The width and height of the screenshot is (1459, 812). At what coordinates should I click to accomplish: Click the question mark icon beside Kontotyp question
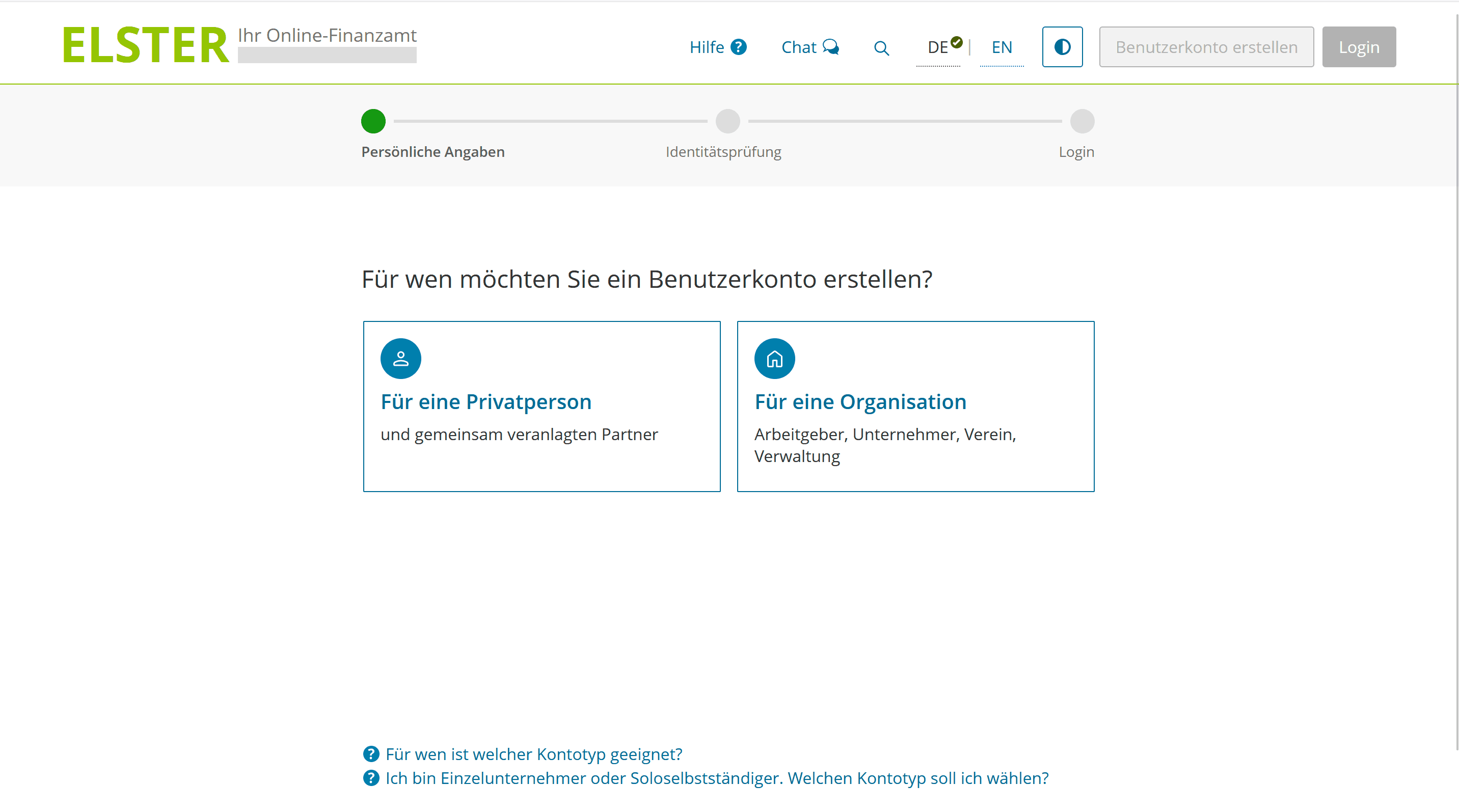pyautogui.click(x=371, y=754)
